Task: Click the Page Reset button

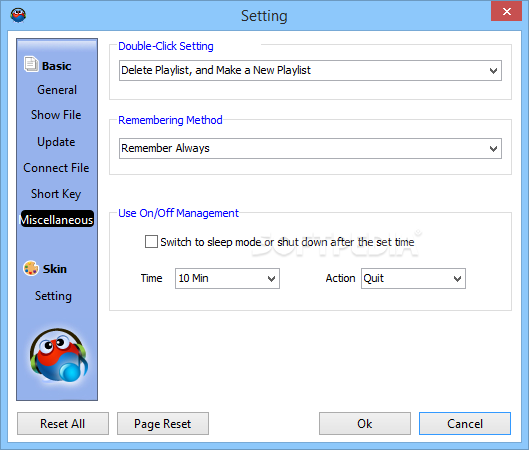Action: [163, 424]
